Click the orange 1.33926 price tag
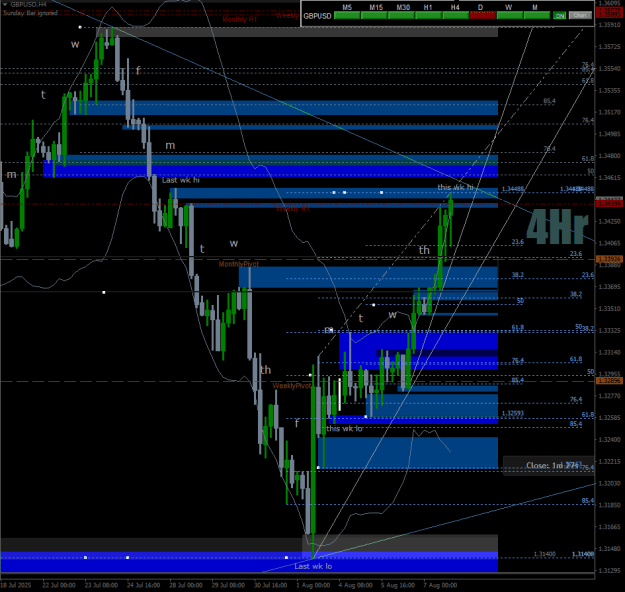 tap(610, 259)
